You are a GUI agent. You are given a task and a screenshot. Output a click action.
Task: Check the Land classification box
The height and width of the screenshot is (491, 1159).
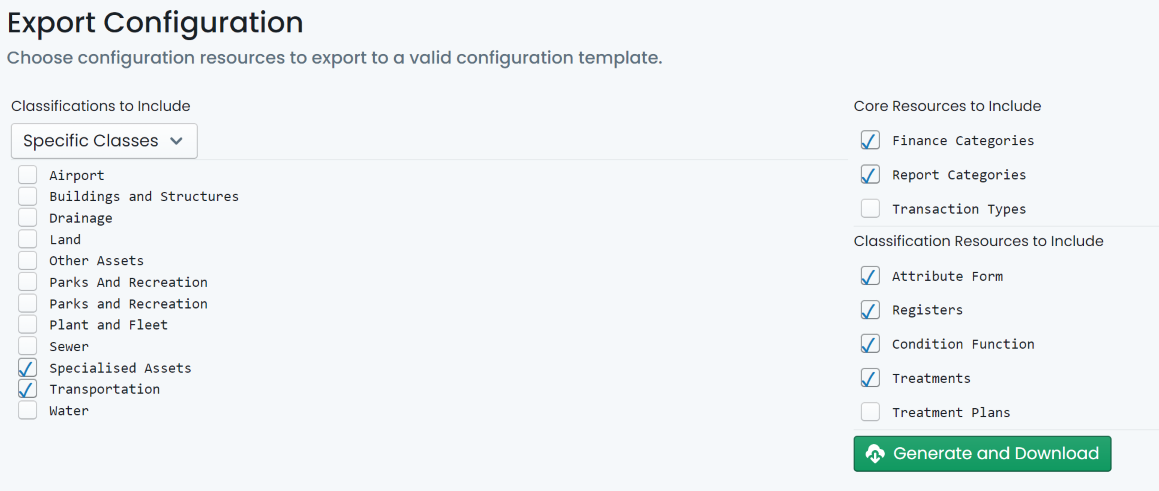point(27,240)
